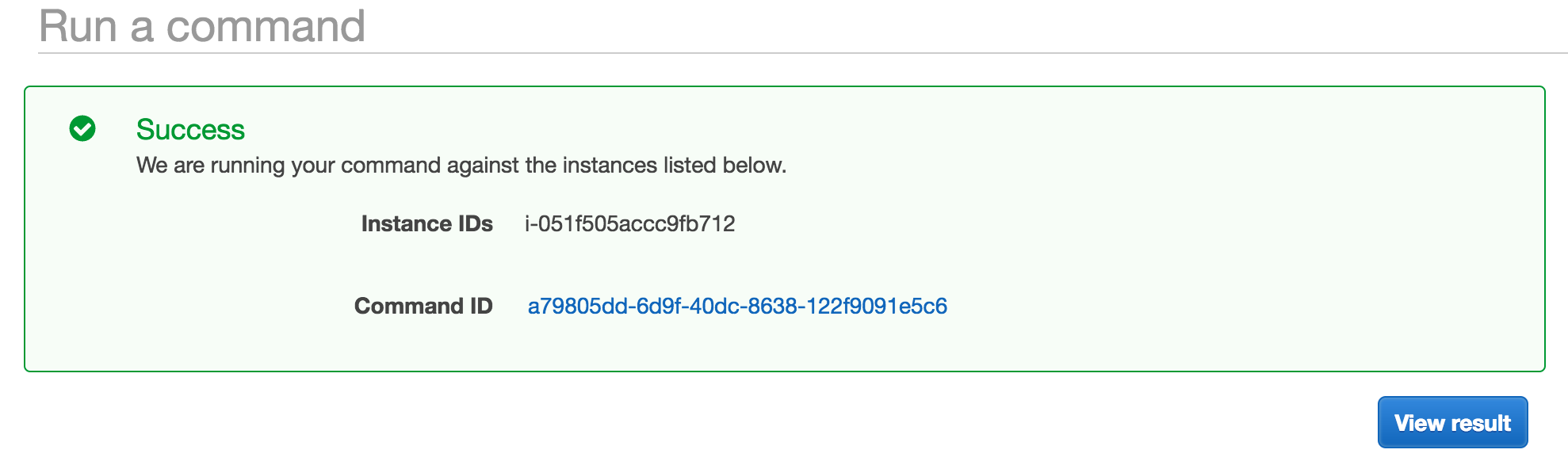The height and width of the screenshot is (461, 1568).
Task: Click the word command in the page heading
Action: tap(266, 26)
